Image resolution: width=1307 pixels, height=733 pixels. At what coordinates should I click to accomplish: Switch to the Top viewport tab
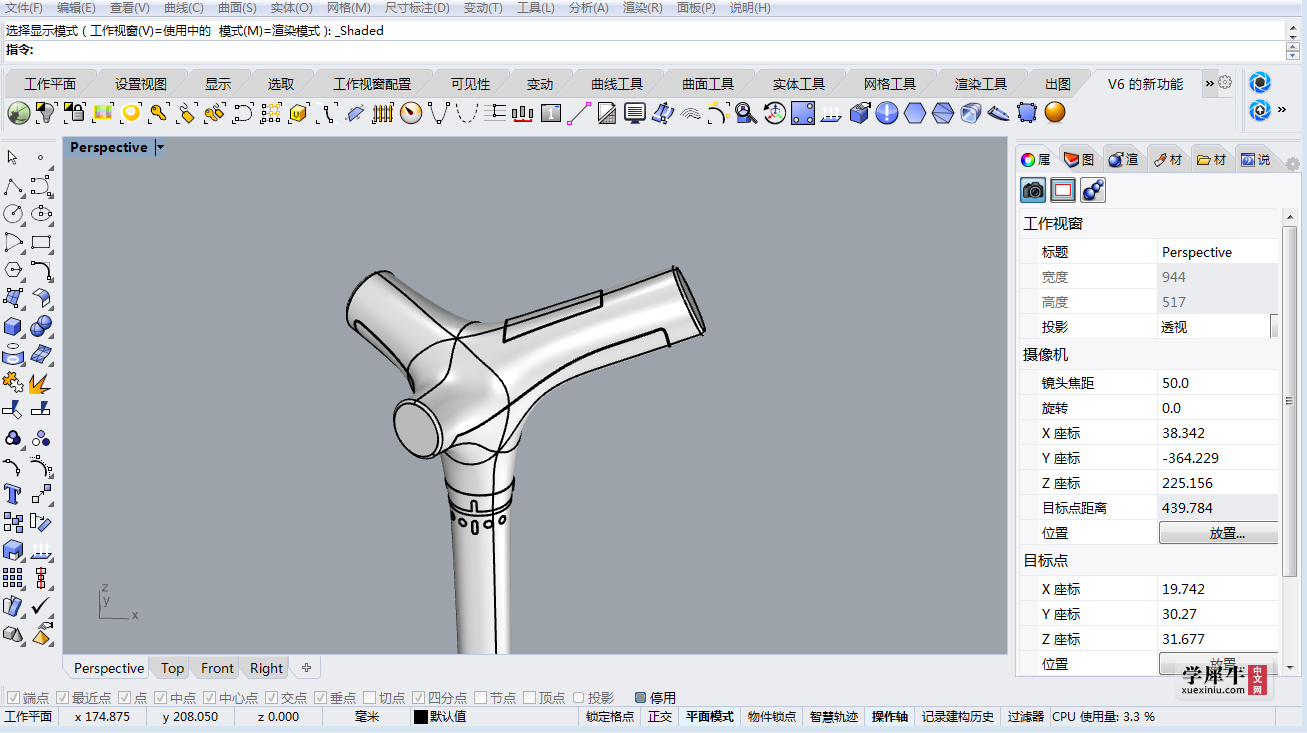173,668
